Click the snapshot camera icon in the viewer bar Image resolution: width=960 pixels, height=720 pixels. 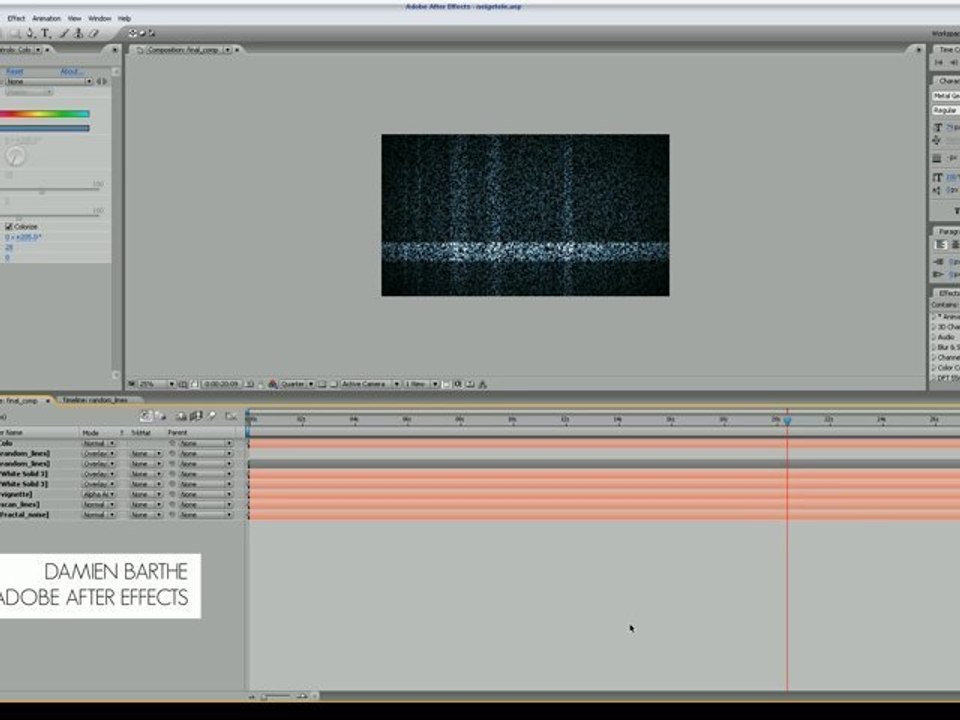click(250, 384)
